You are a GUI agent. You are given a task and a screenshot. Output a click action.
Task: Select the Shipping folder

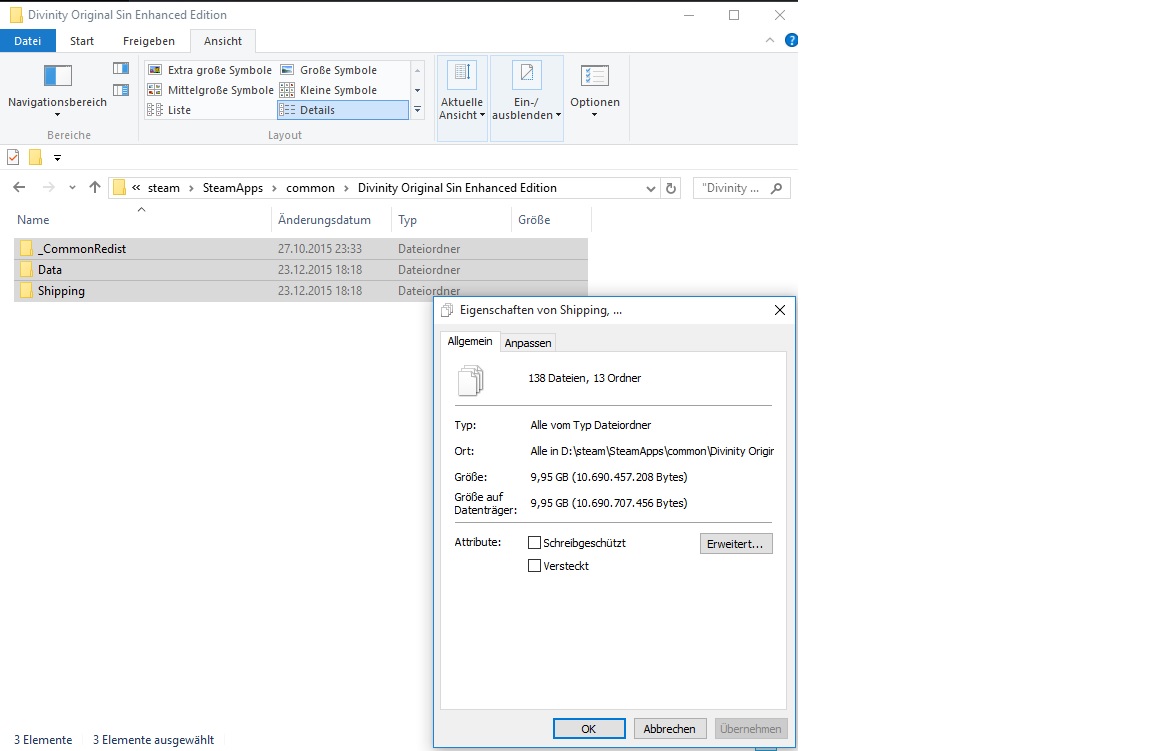(300, 291)
